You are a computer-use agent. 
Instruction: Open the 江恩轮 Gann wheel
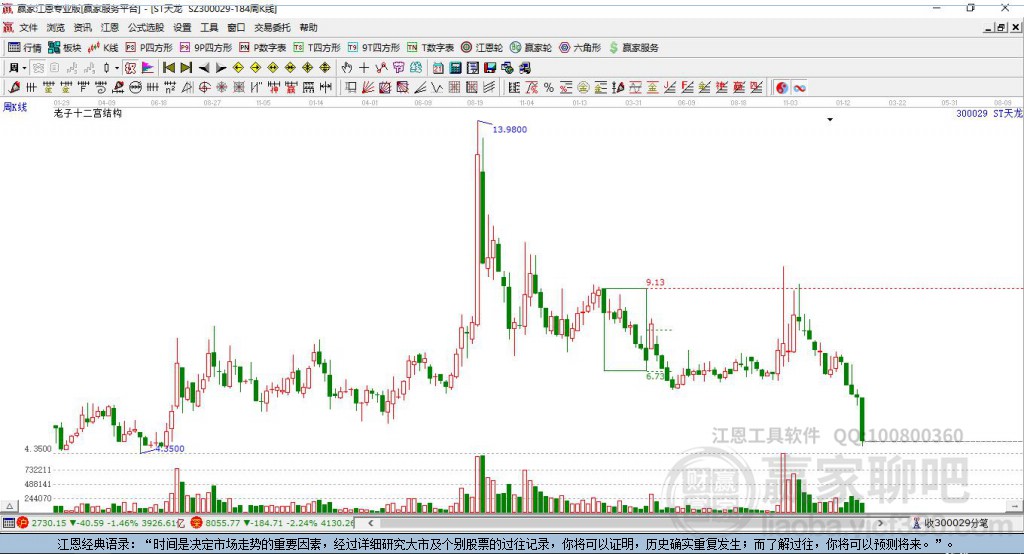pos(482,48)
